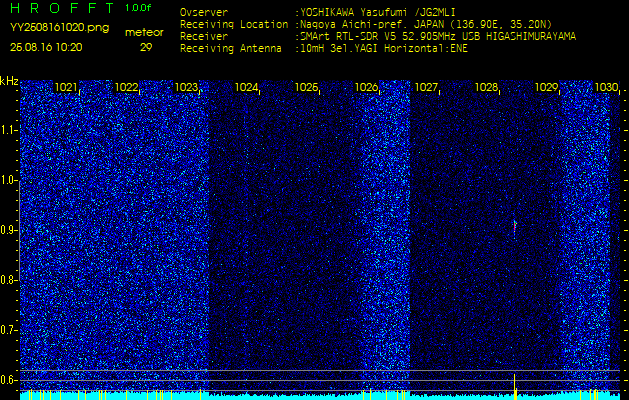Click the 0.7 kHz axis label
Viewport: 629px width, 400px height.
8,330
